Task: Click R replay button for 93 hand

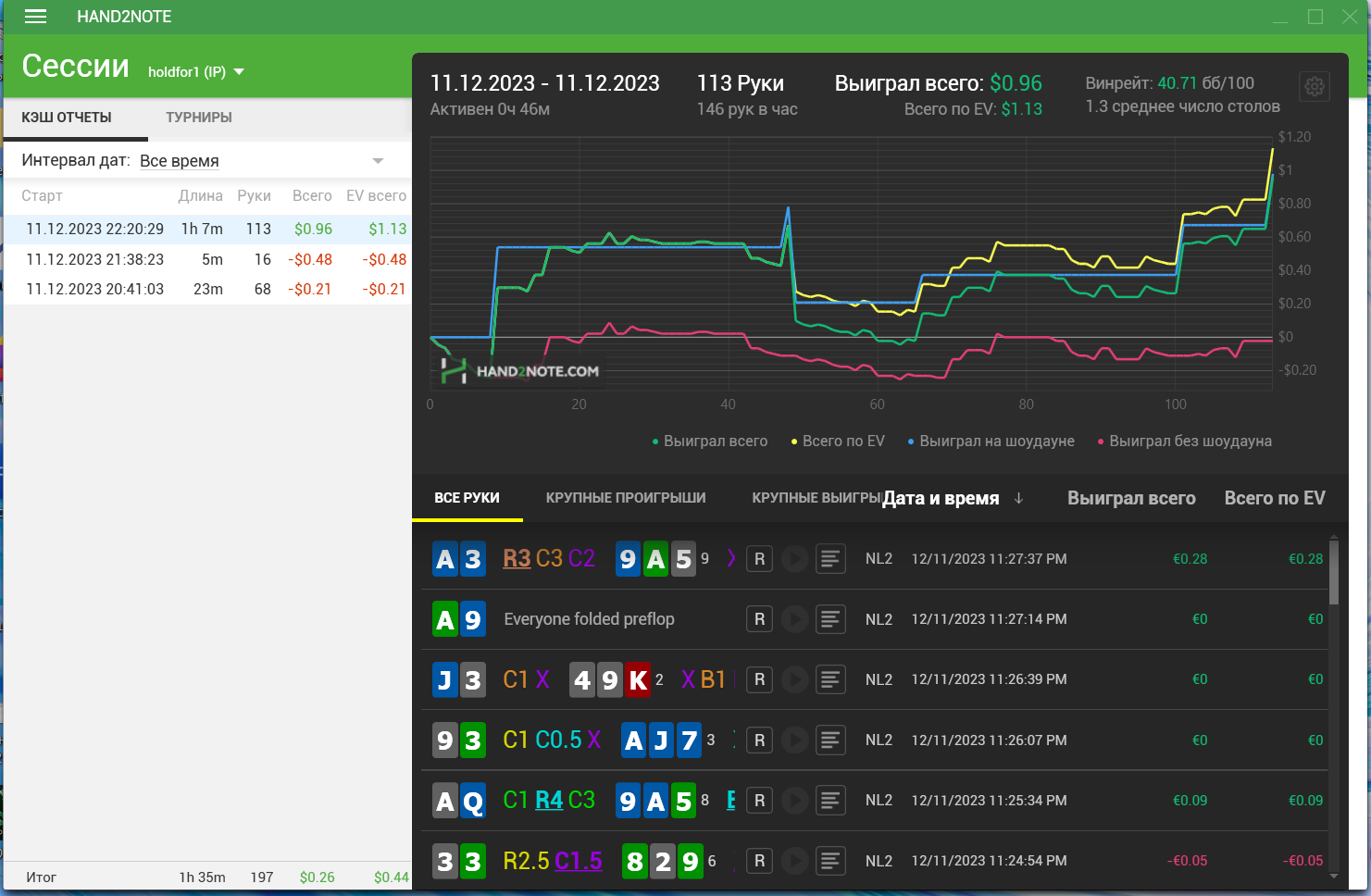Action: click(x=759, y=740)
